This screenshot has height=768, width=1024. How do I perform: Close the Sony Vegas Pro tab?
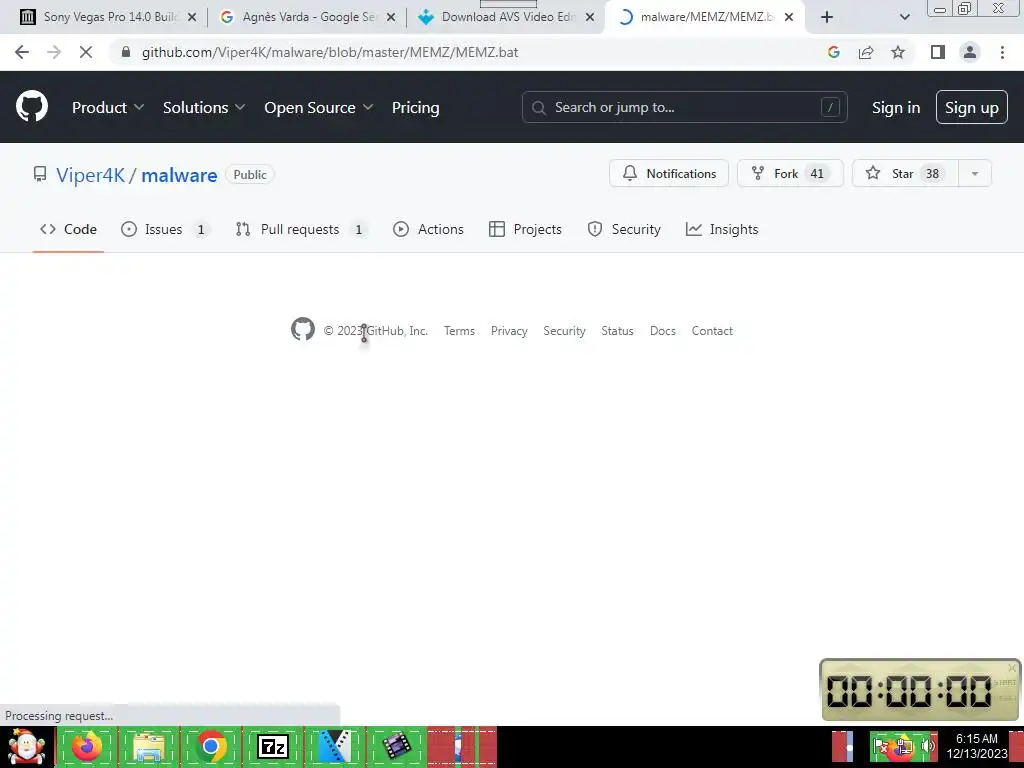(x=192, y=17)
